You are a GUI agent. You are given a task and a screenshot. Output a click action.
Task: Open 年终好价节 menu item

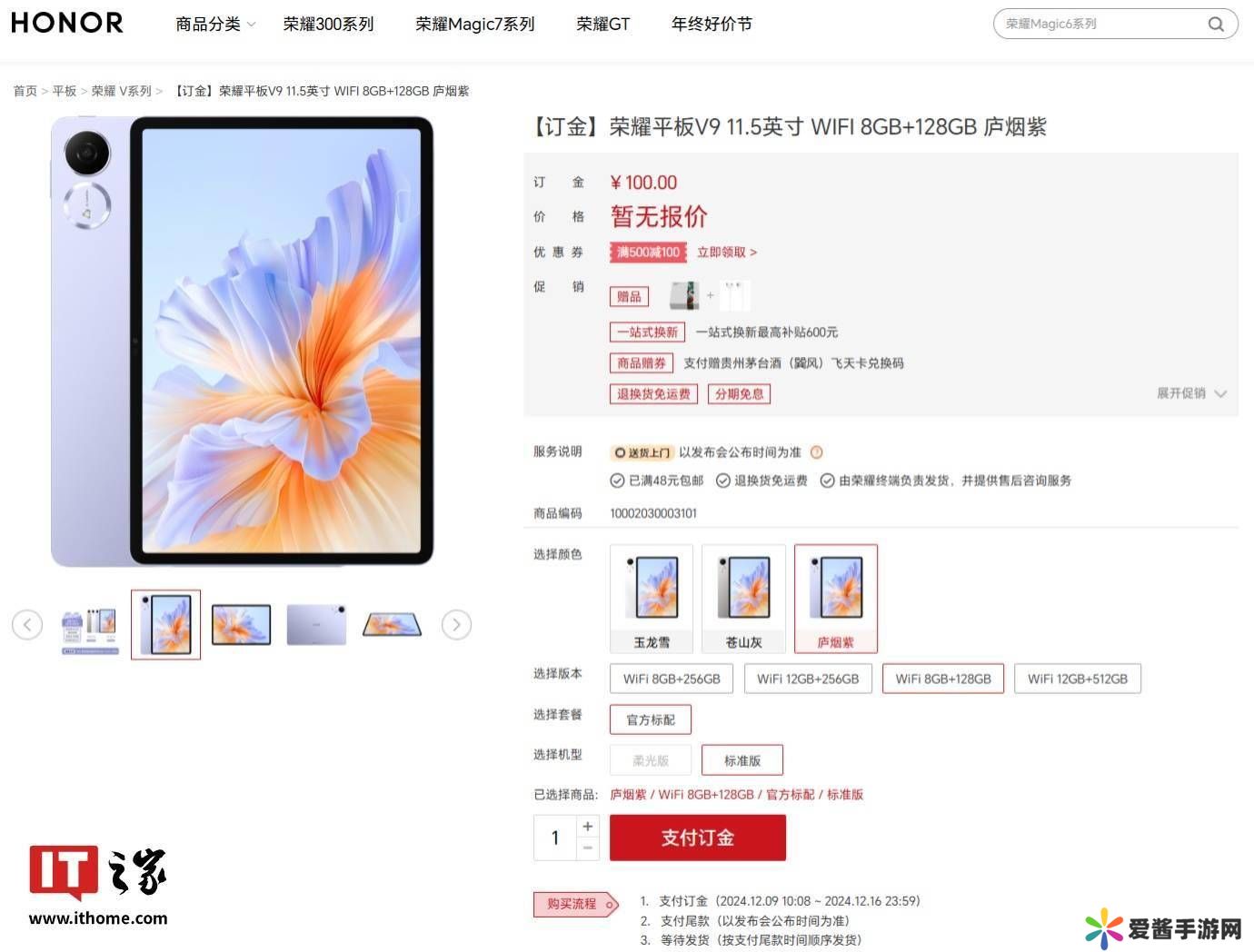[x=712, y=25]
